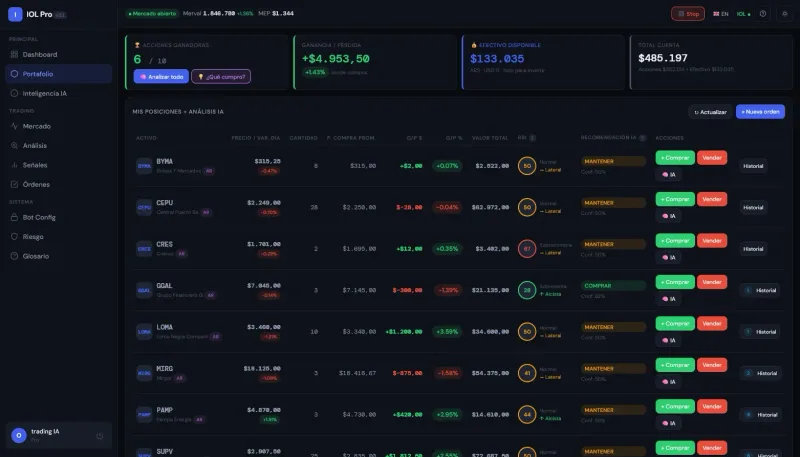Refresh positions with Actualizar
The image size is (800, 457).
(710, 112)
